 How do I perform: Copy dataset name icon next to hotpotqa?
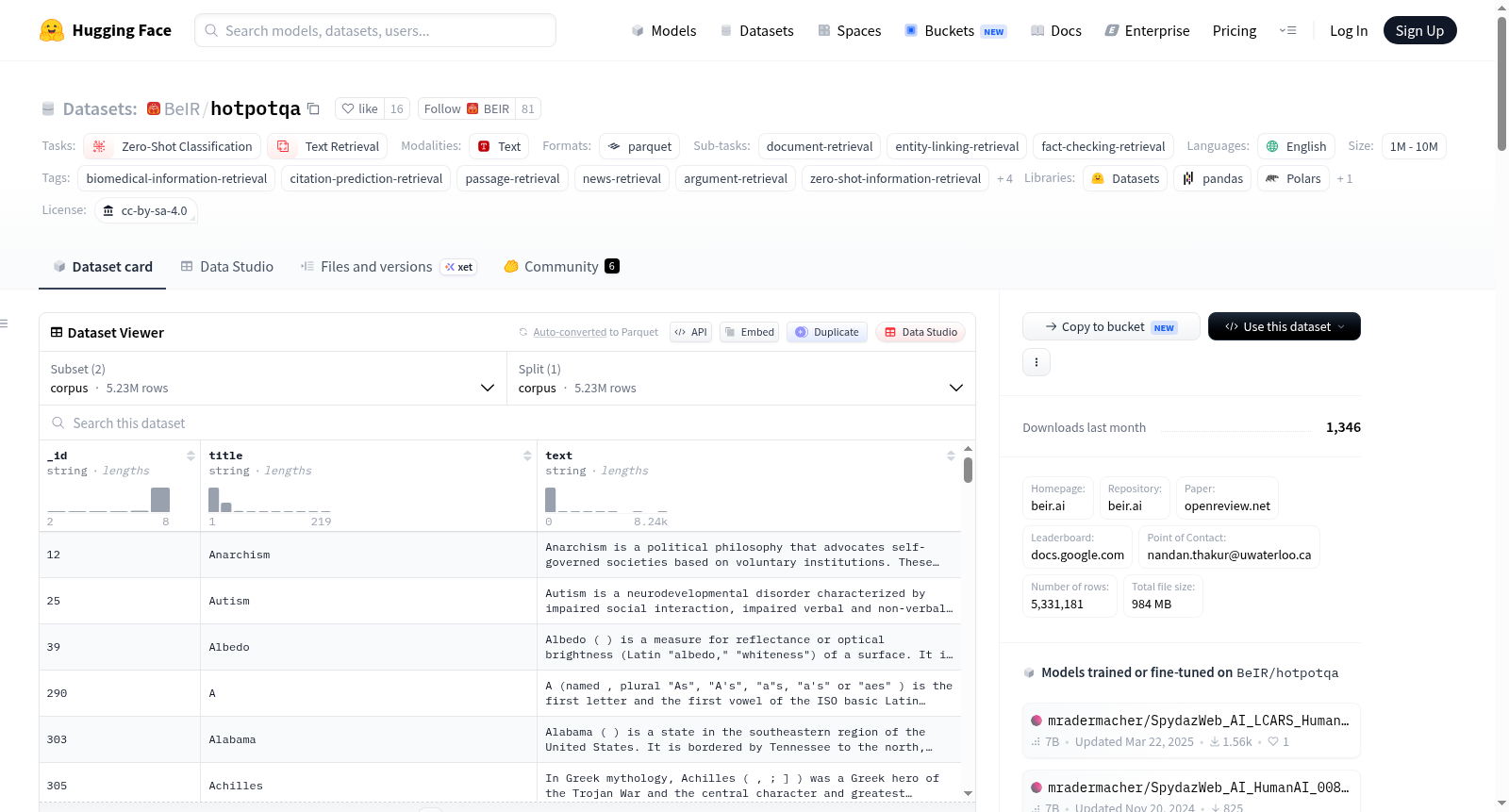pos(313,108)
